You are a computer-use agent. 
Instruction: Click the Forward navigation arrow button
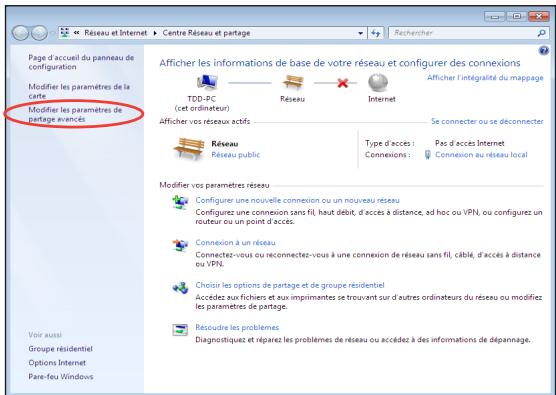click(x=39, y=33)
